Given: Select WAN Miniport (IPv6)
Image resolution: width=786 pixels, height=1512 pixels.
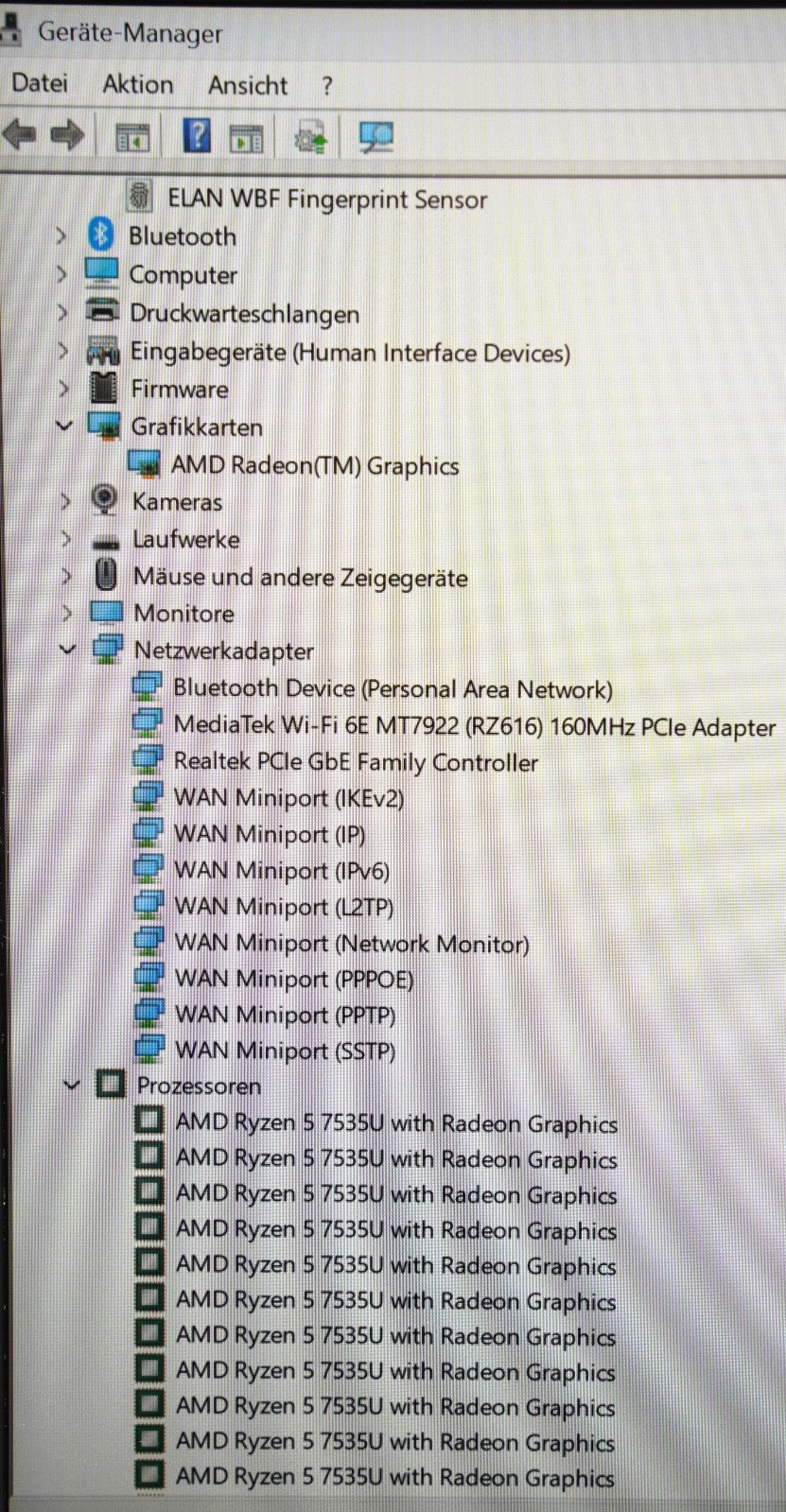Looking at the screenshot, I should pyautogui.click(x=282, y=870).
